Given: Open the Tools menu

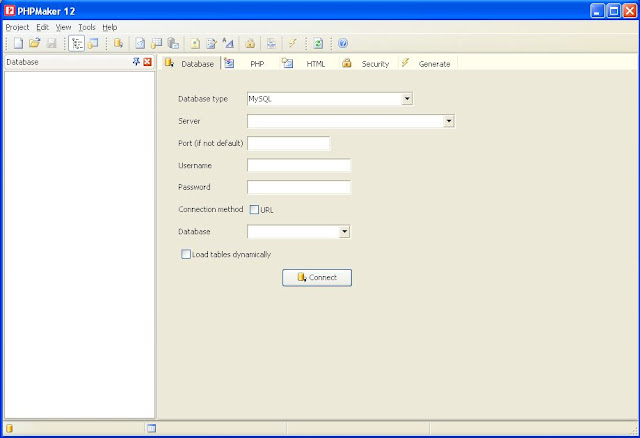Looking at the screenshot, I should click(87, 27).
